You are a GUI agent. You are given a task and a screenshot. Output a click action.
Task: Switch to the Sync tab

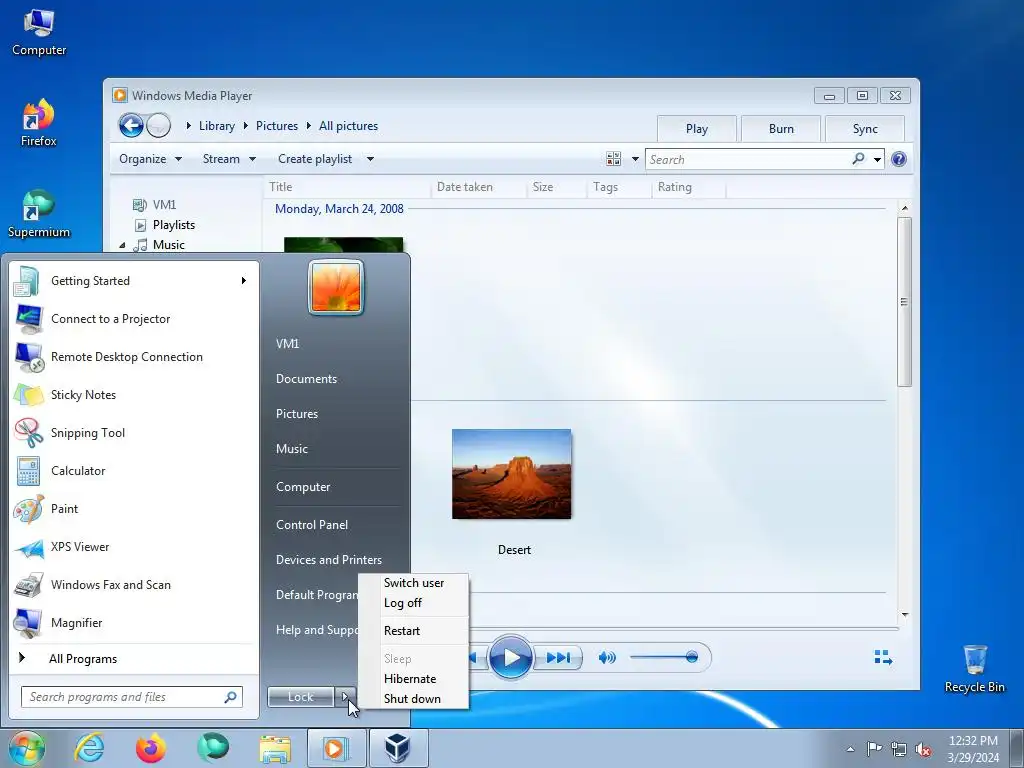tap(865, 129)
